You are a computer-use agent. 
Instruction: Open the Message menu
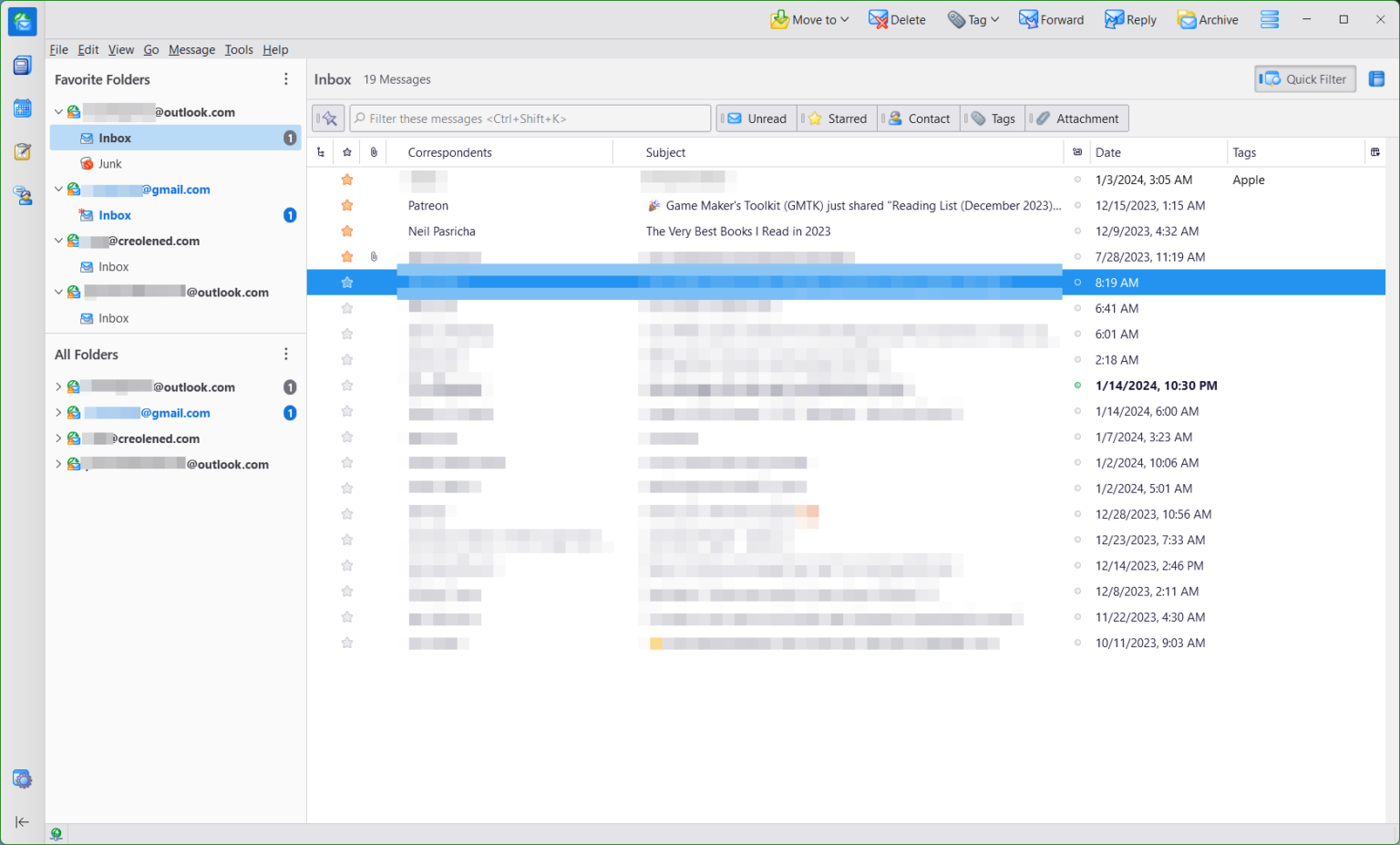(x=191, y=50)
